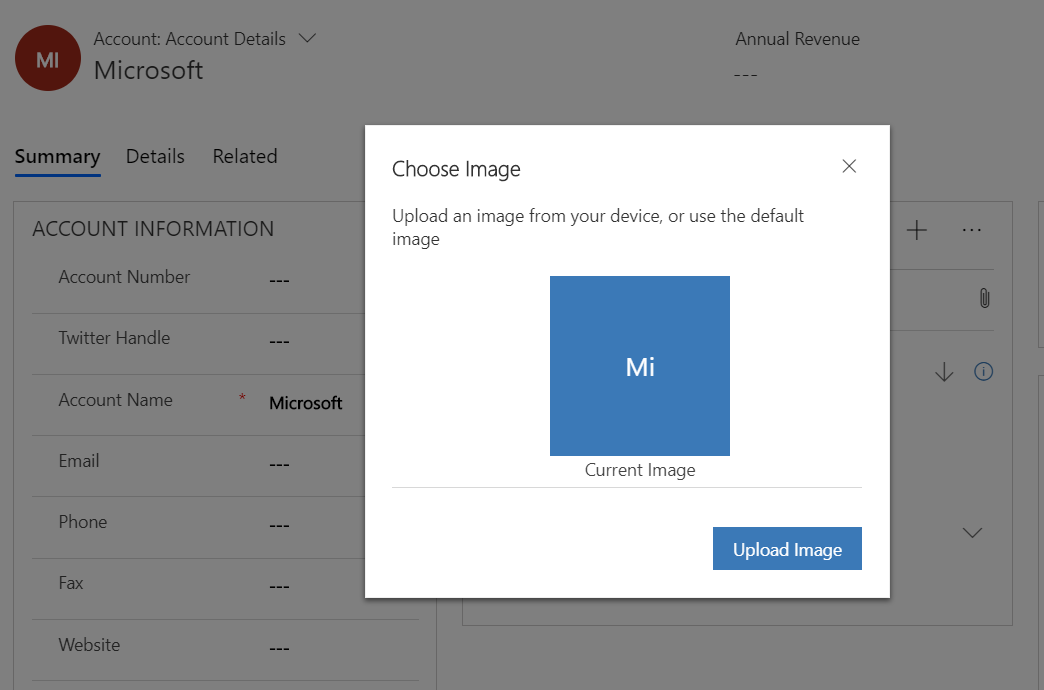Image resolution: width=1044 pixels, height=690 pixels.
Task: Click the Upload Image button
Action: tap(787, 549)
